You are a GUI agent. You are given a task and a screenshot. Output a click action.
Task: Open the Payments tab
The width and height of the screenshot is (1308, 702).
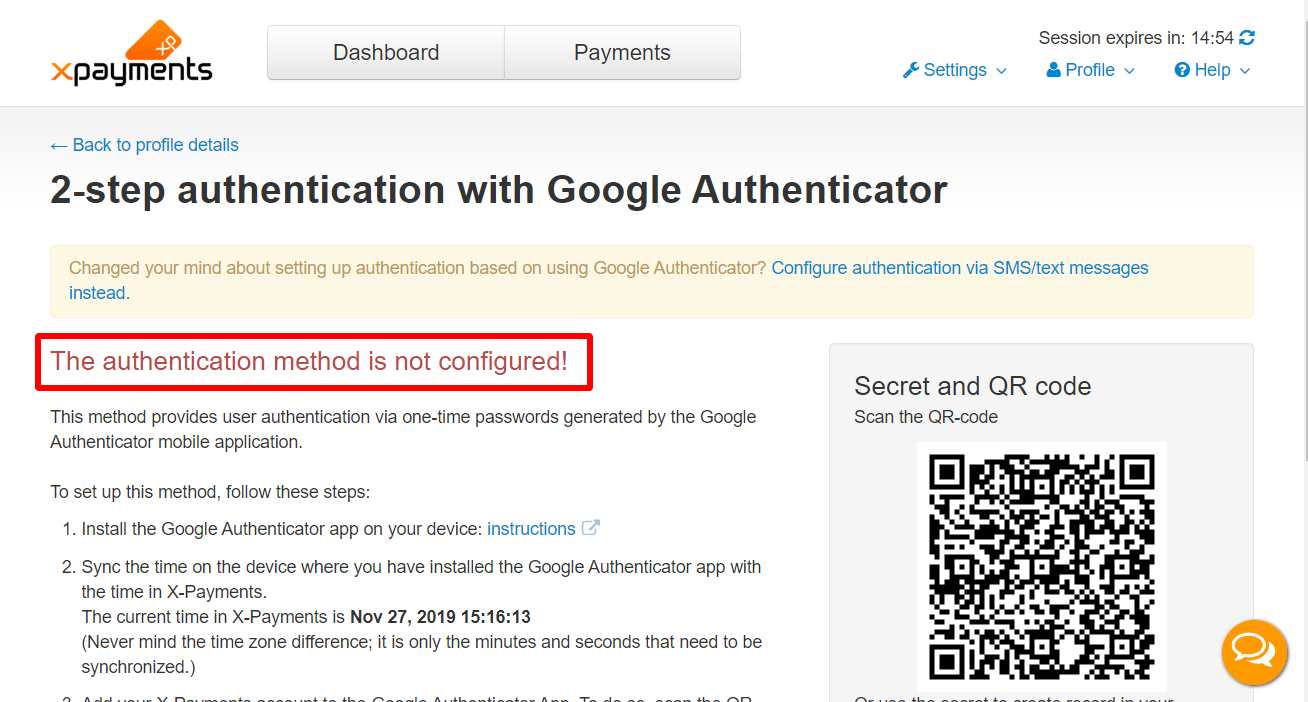(622, 53)
